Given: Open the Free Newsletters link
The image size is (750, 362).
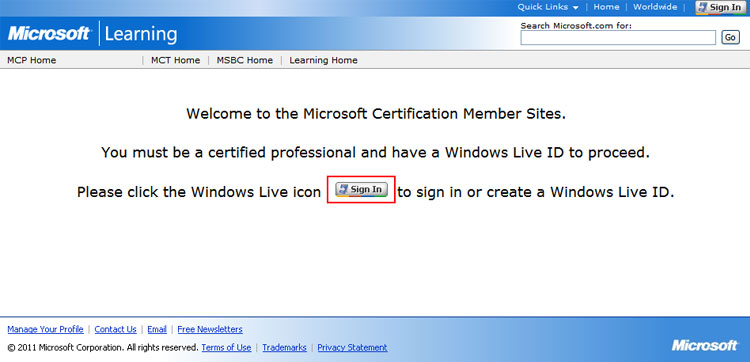Looking at the screenshot, I should click(x=210, y=329).
